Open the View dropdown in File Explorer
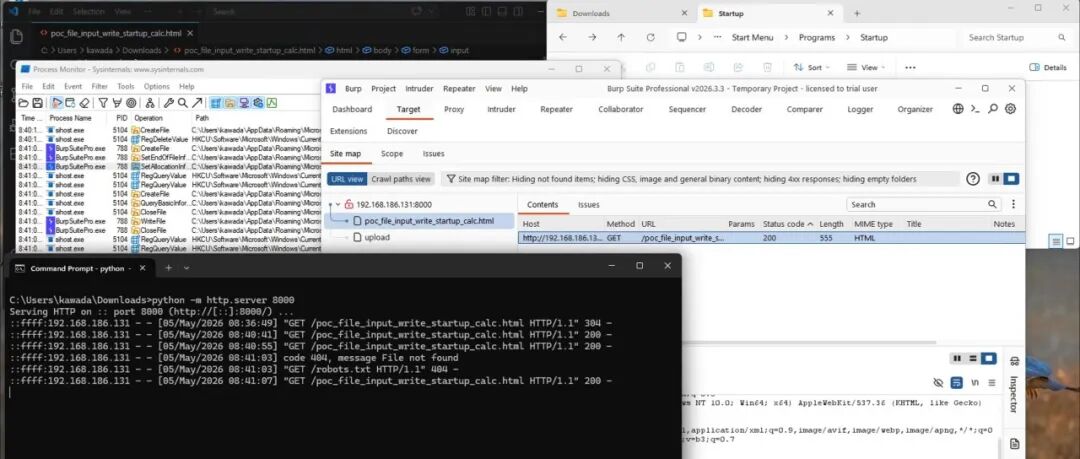Screen dimensions: 1080x459 coord(866,68)
